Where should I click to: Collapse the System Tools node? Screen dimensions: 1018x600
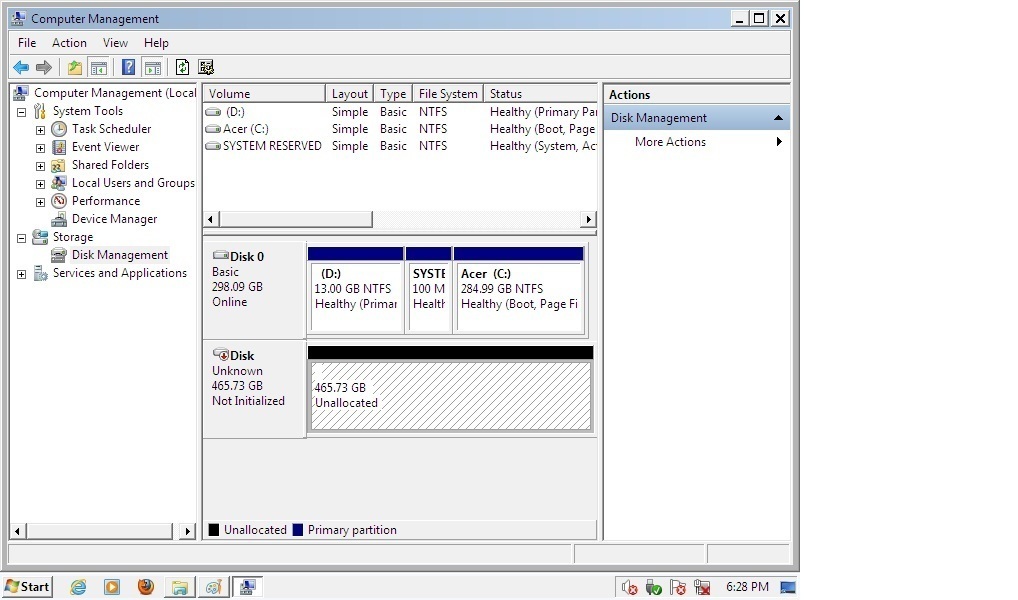click(x=21, y=112)
